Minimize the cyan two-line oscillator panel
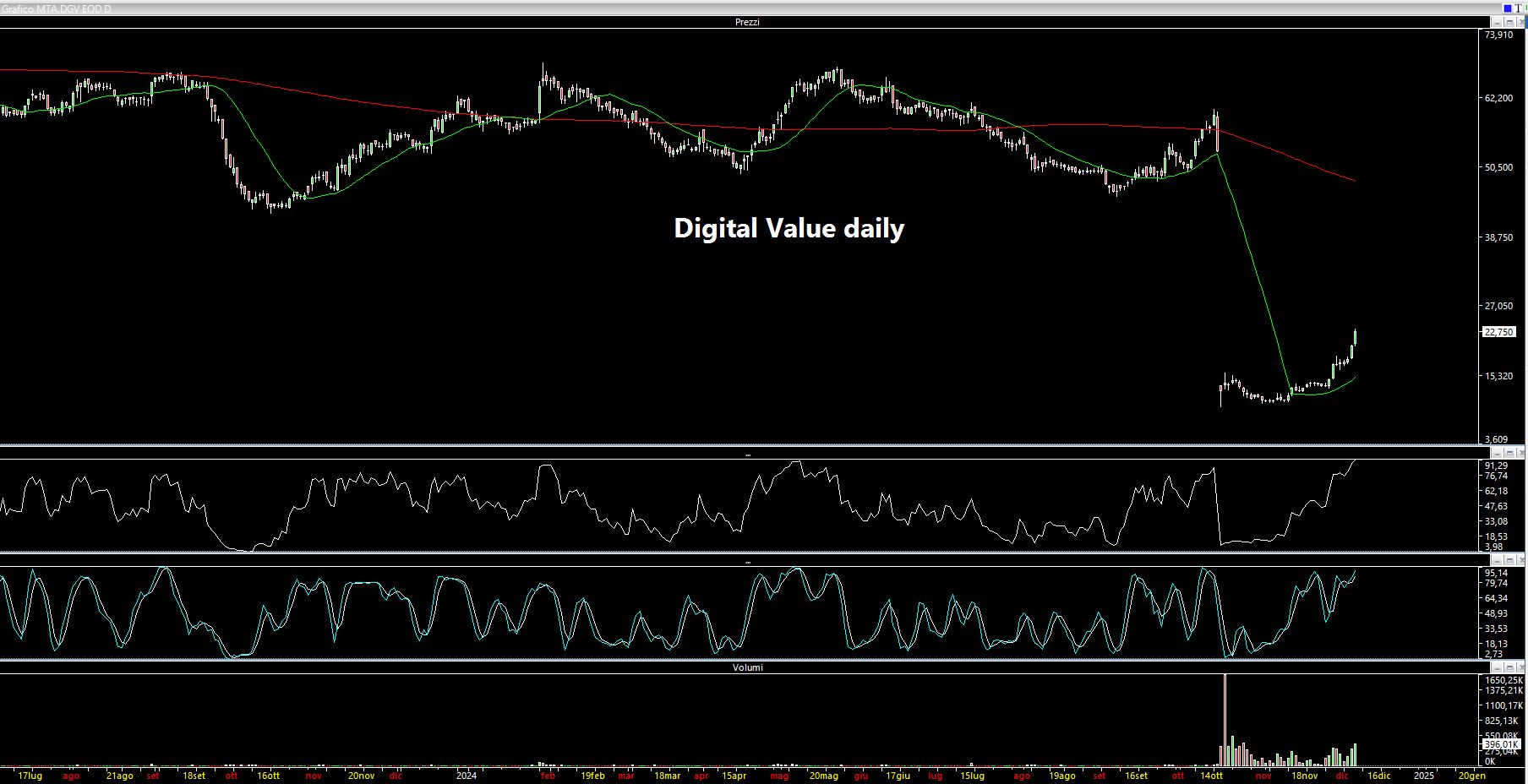The width and height of the screenshot is (1528, 784). 1495,559
